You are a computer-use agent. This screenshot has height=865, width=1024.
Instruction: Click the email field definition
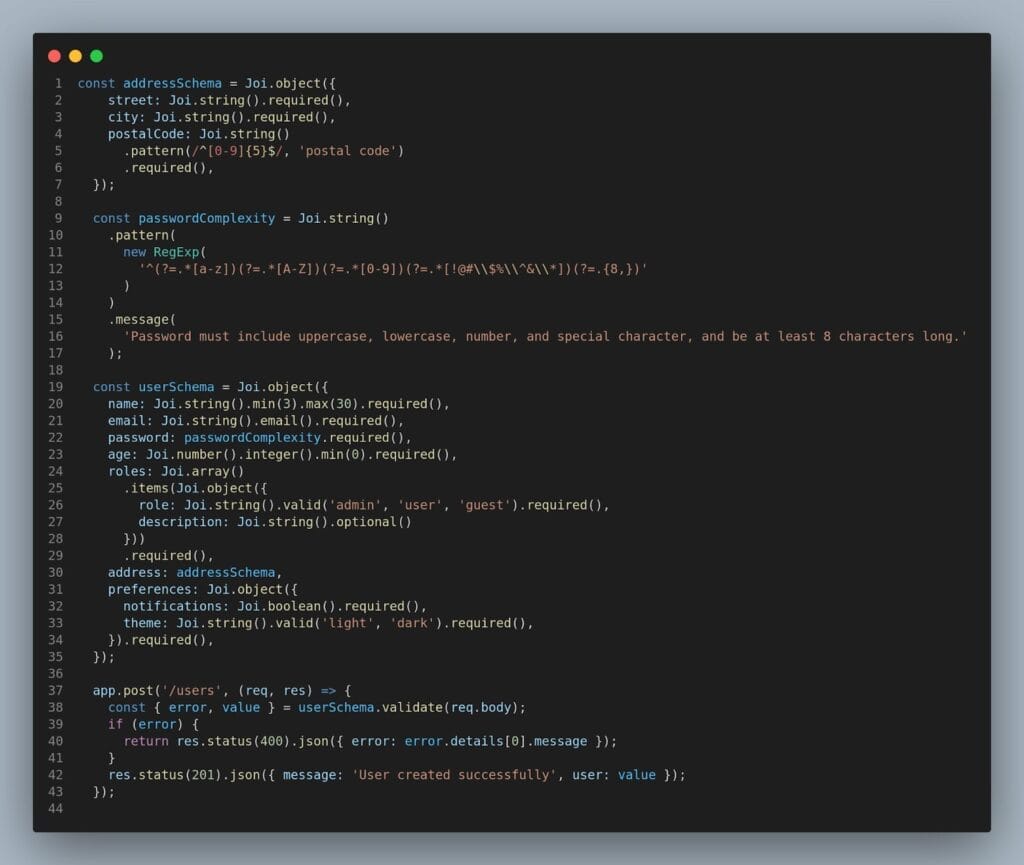click(x=250, y=420)
